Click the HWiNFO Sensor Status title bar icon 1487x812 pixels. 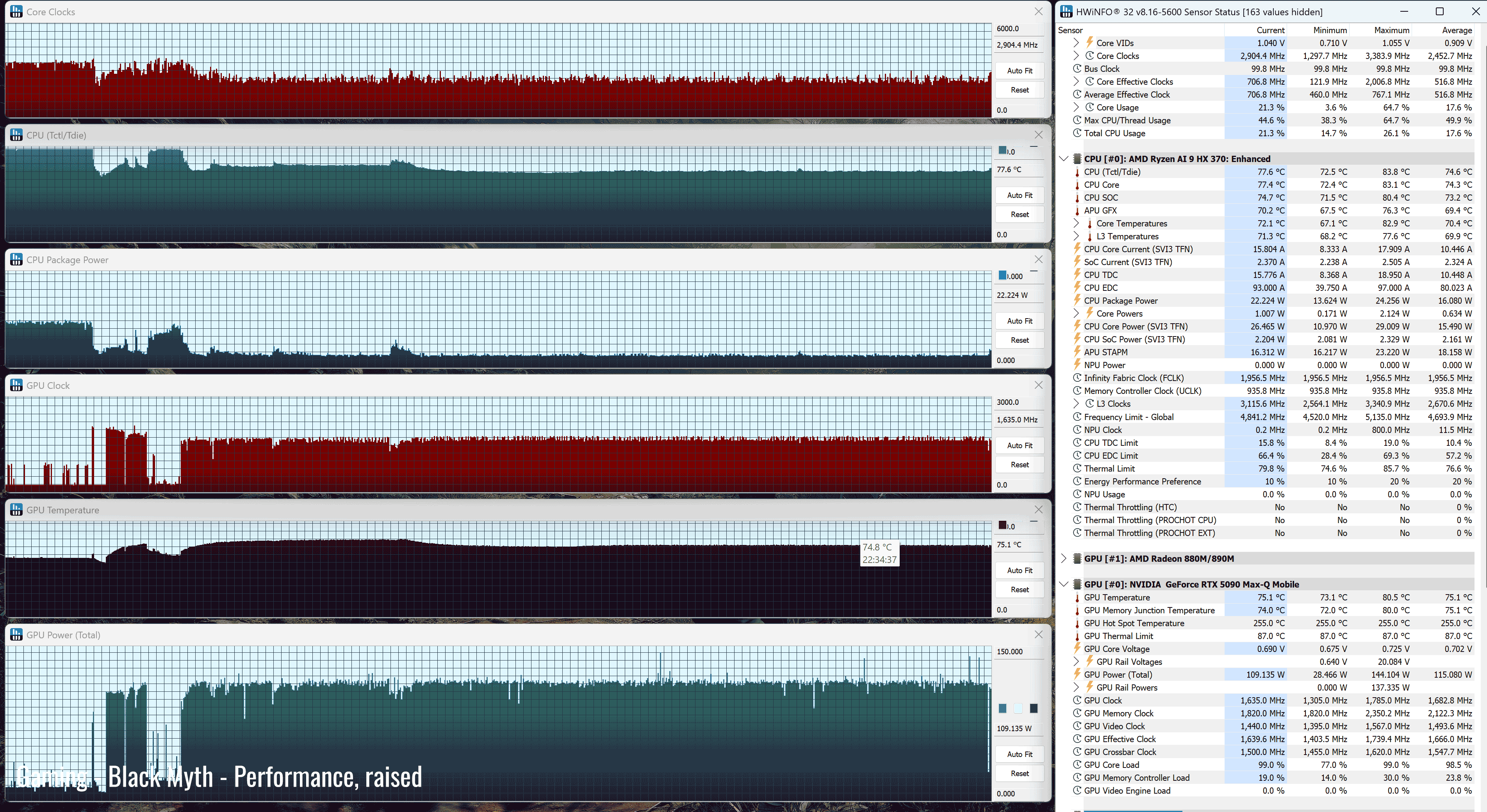[x=1066, y=12]
